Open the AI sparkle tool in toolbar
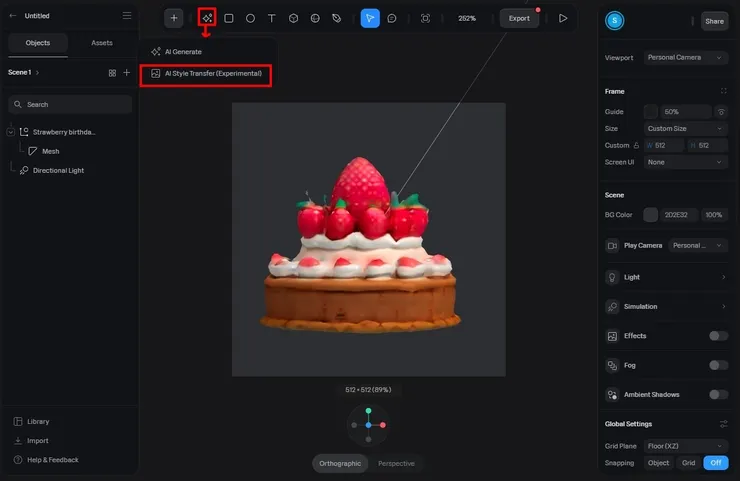Viewport: 740px width, 481px height. pos(207,18)
